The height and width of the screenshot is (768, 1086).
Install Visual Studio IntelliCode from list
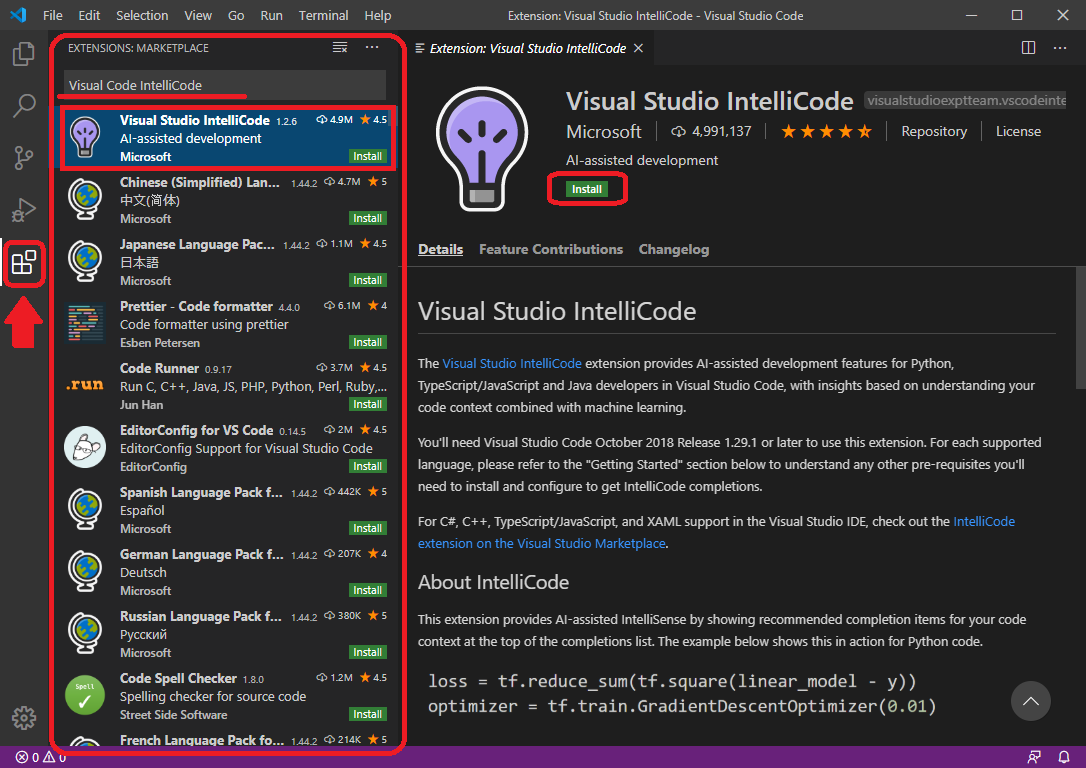(367, 157)
